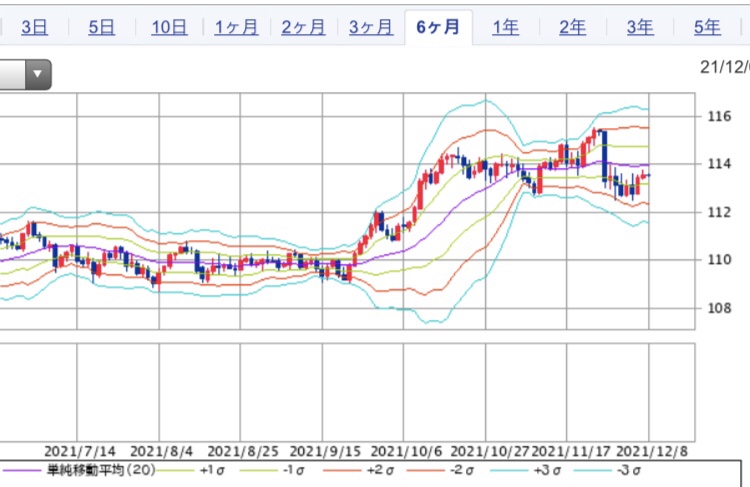Click the 2021/7/14 date axis label
The height and width of the screenshot is (487, 750).
tap(80, 451)
